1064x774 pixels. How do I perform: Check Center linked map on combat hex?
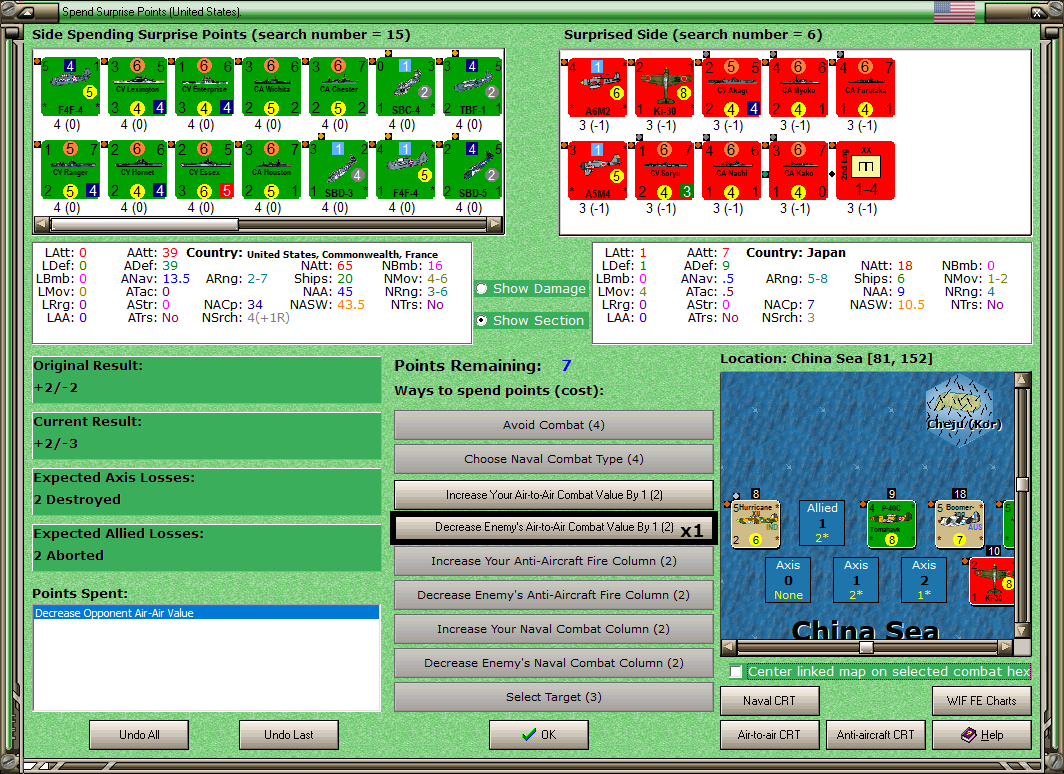(x=736, y=672)
